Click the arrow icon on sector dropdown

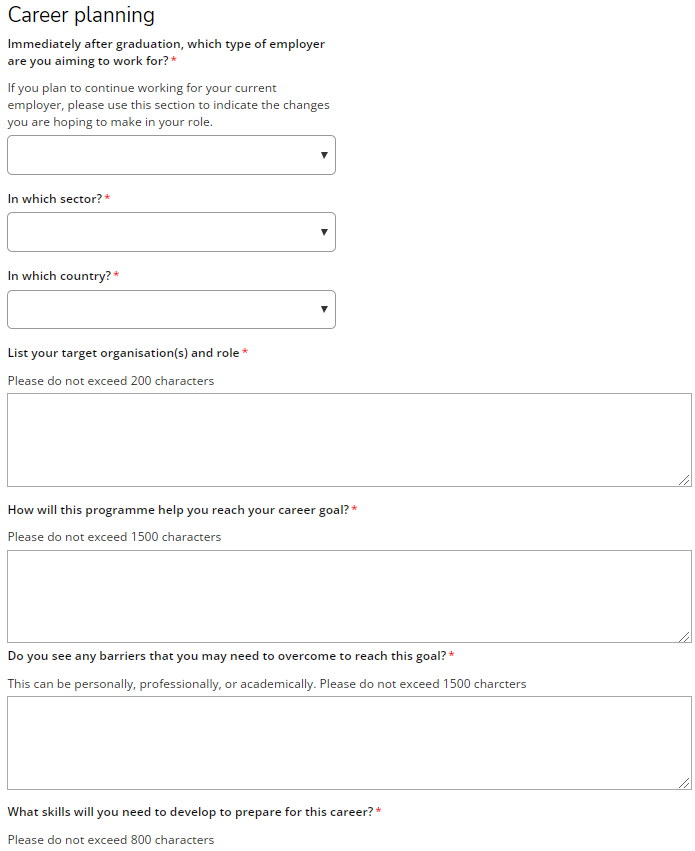(x=324, y=232)
